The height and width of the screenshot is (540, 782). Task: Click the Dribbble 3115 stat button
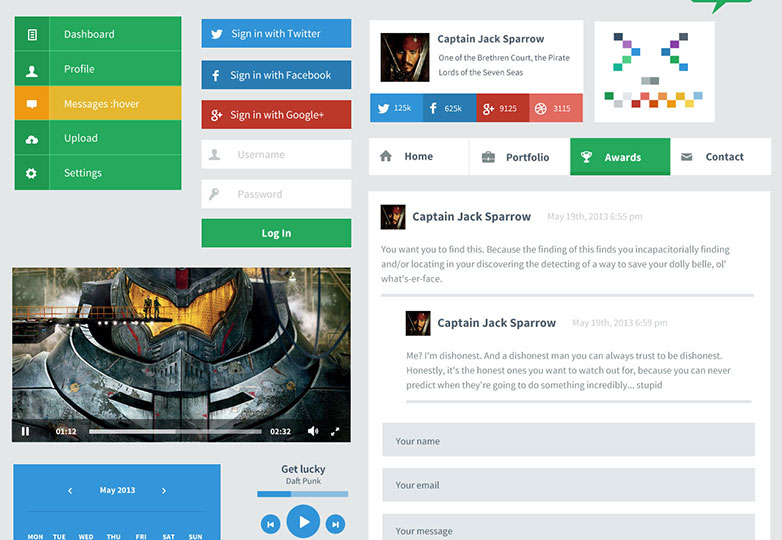coord(556,108)
